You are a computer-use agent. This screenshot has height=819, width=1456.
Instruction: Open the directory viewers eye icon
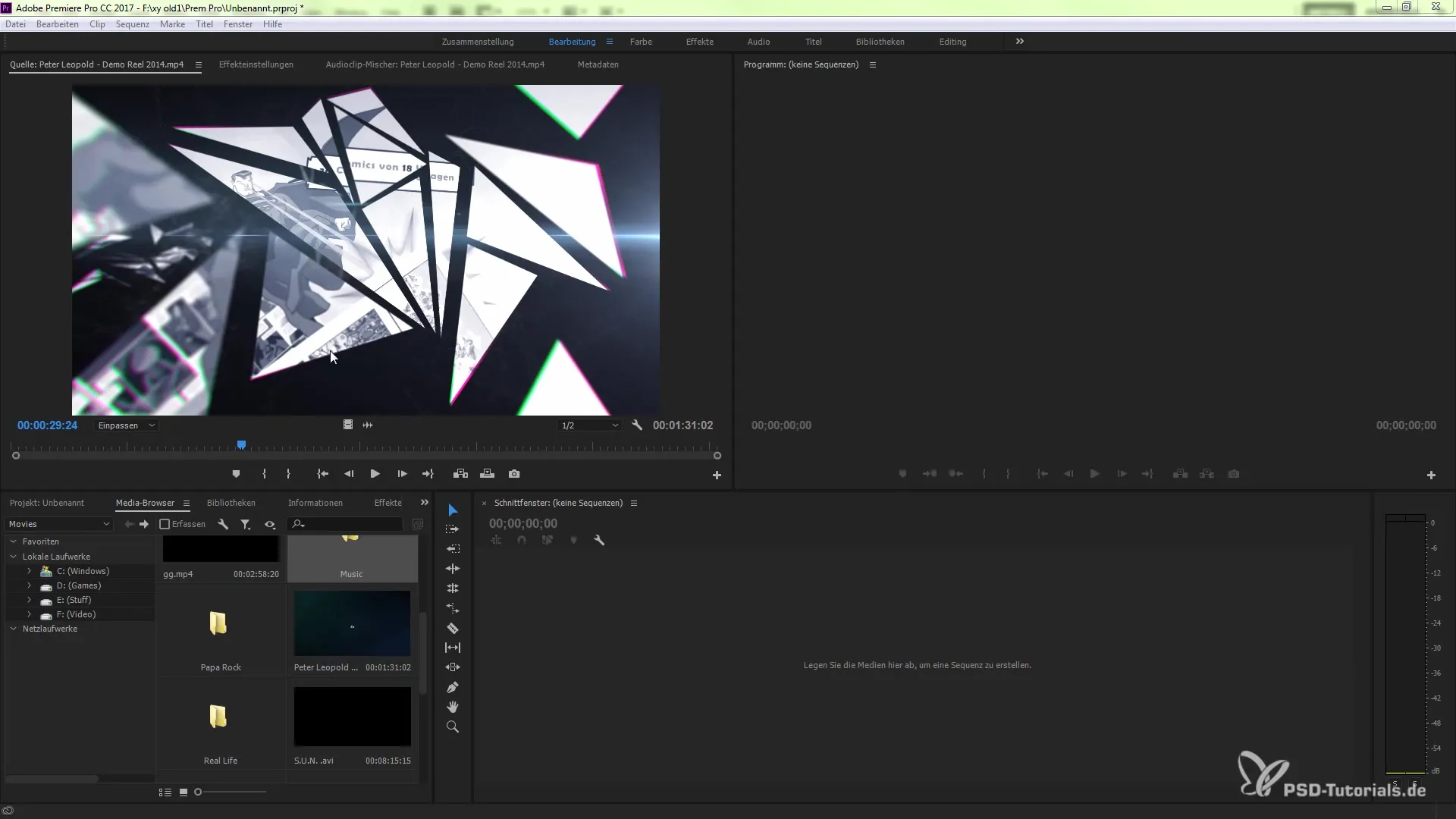(x=270, y=524)
